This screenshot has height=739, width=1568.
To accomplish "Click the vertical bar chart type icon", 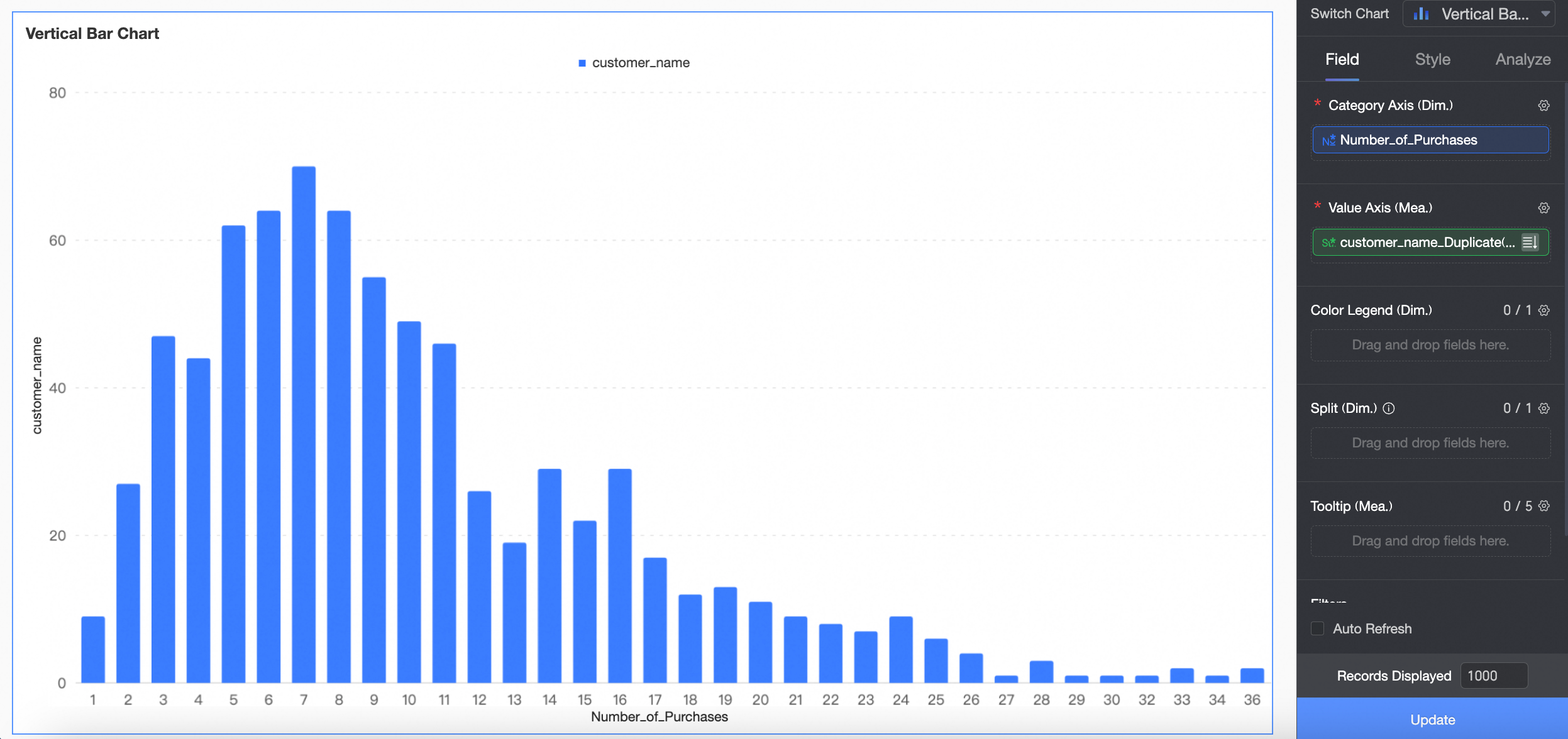I will pyautogui.click(x=1421, y=14).
